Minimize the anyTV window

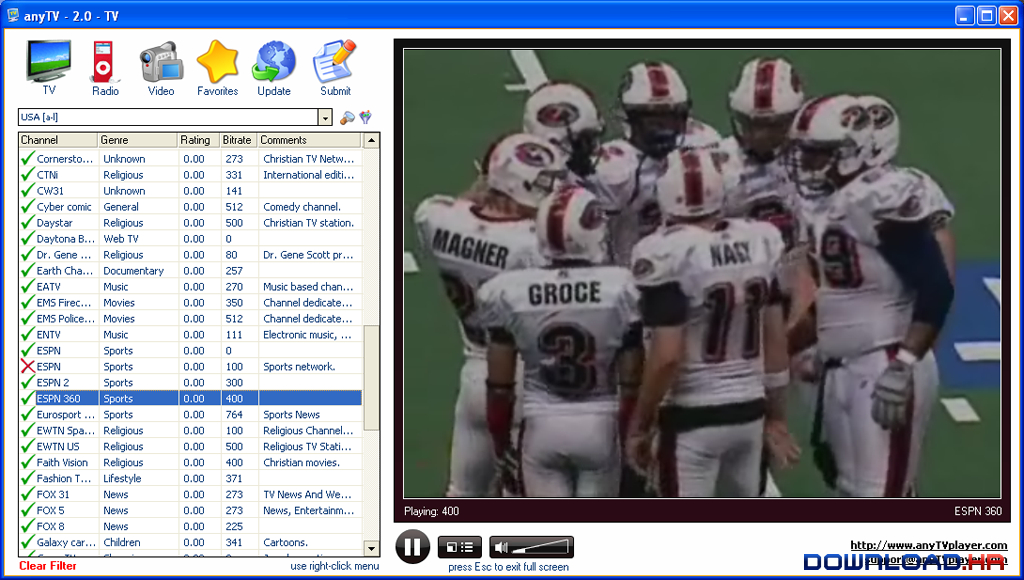point(965,15)
